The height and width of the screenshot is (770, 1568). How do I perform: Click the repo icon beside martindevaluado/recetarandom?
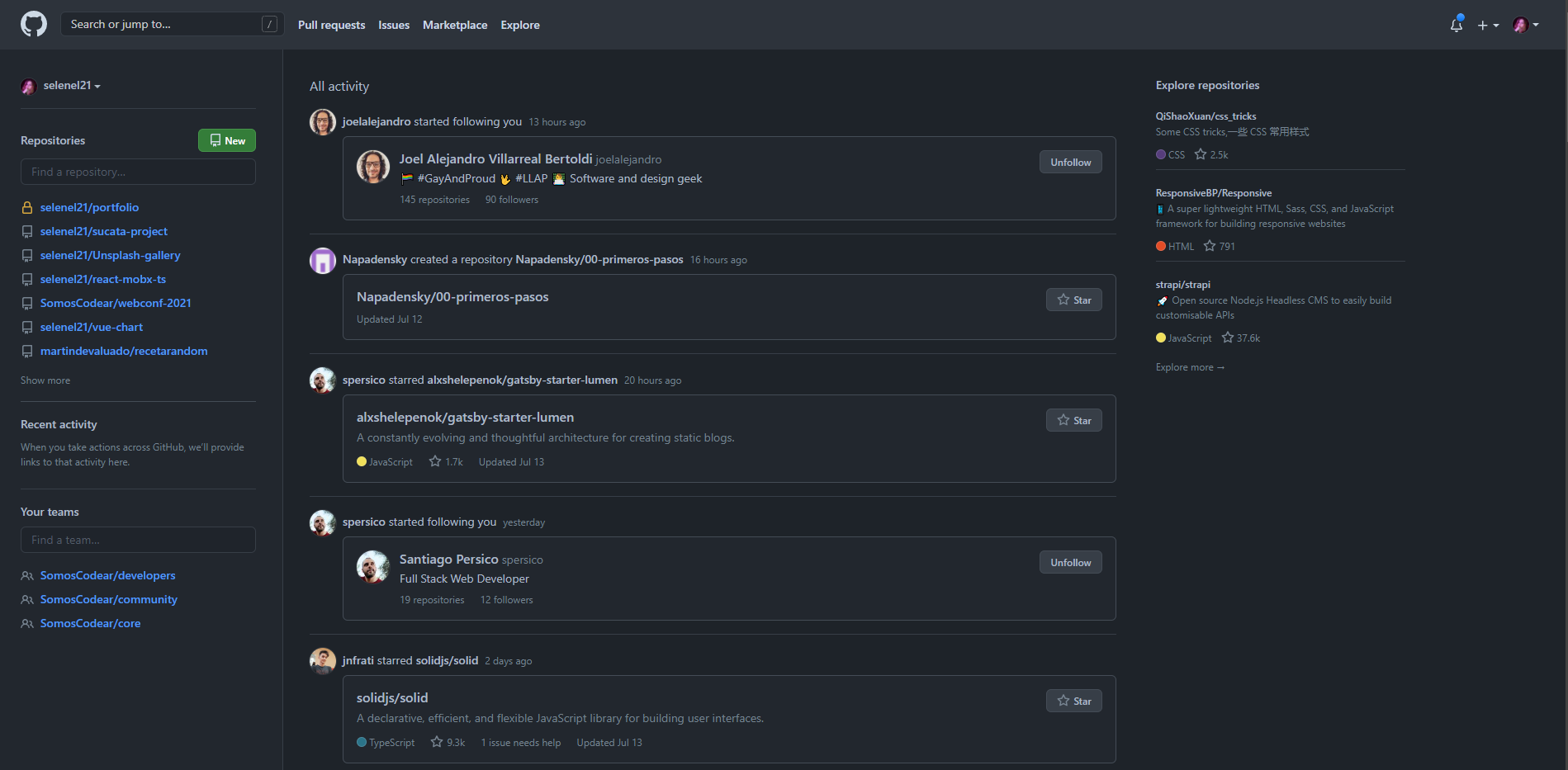27,352
